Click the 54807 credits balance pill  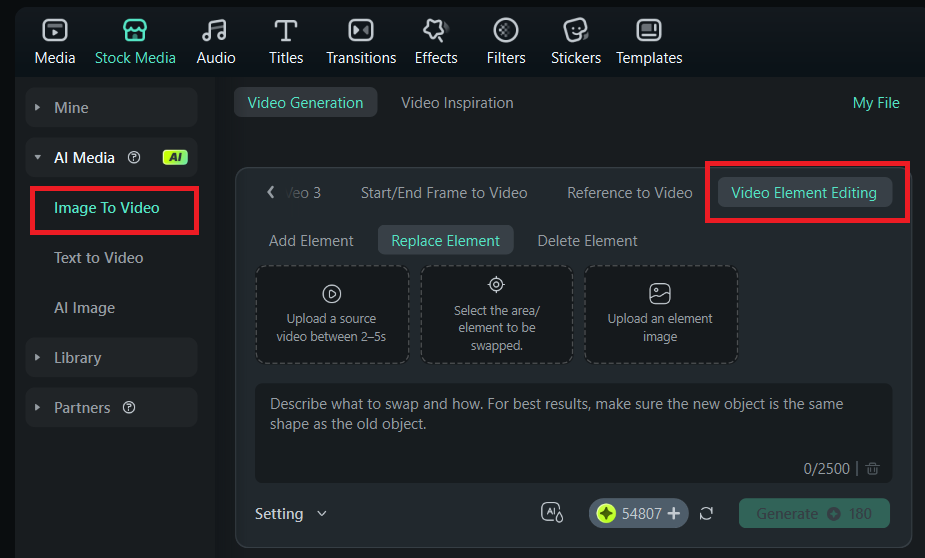pyautogui.click(x=638, y=514)
